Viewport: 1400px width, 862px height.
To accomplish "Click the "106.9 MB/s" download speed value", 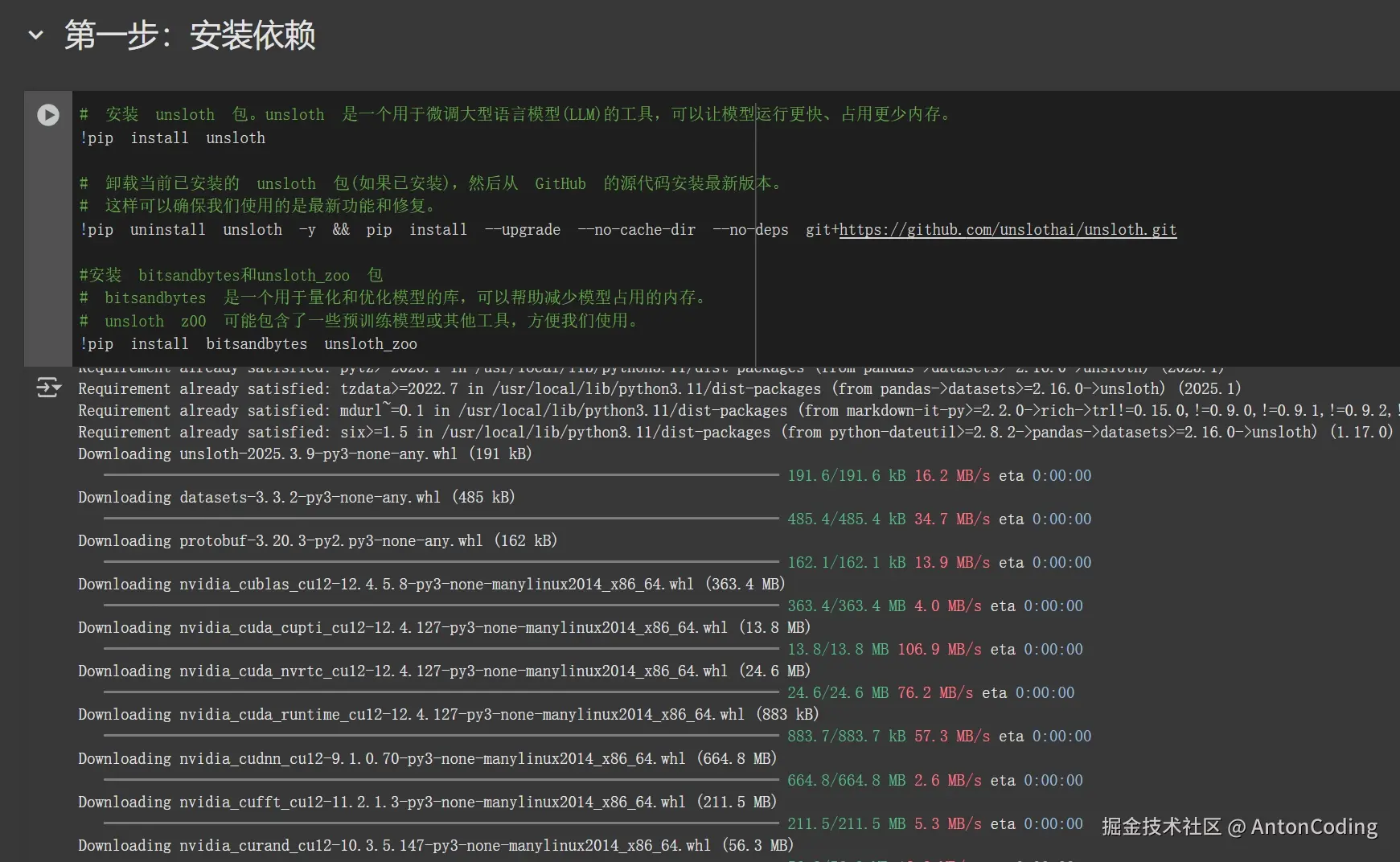I will tap(939, 650).
